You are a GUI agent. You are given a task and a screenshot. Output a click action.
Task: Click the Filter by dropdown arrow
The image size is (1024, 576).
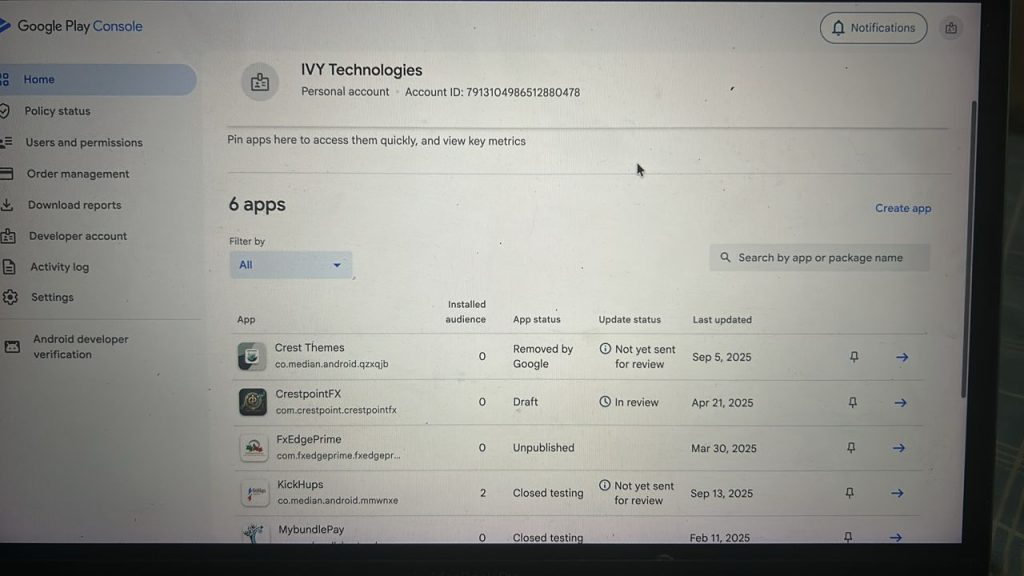click(x=337, y=265)
